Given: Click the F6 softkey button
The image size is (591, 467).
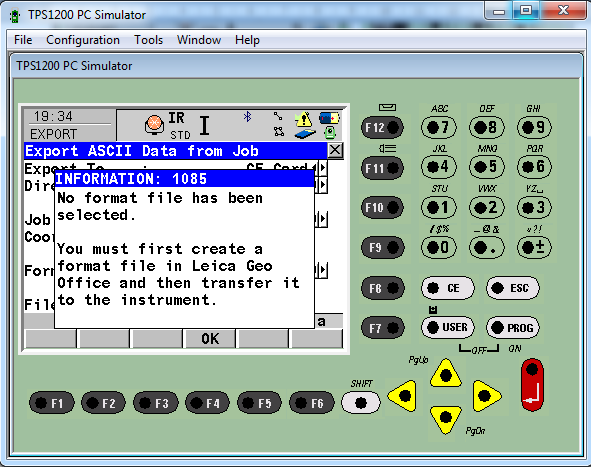Looking at the screenshot, I should (x=311, y=403).
